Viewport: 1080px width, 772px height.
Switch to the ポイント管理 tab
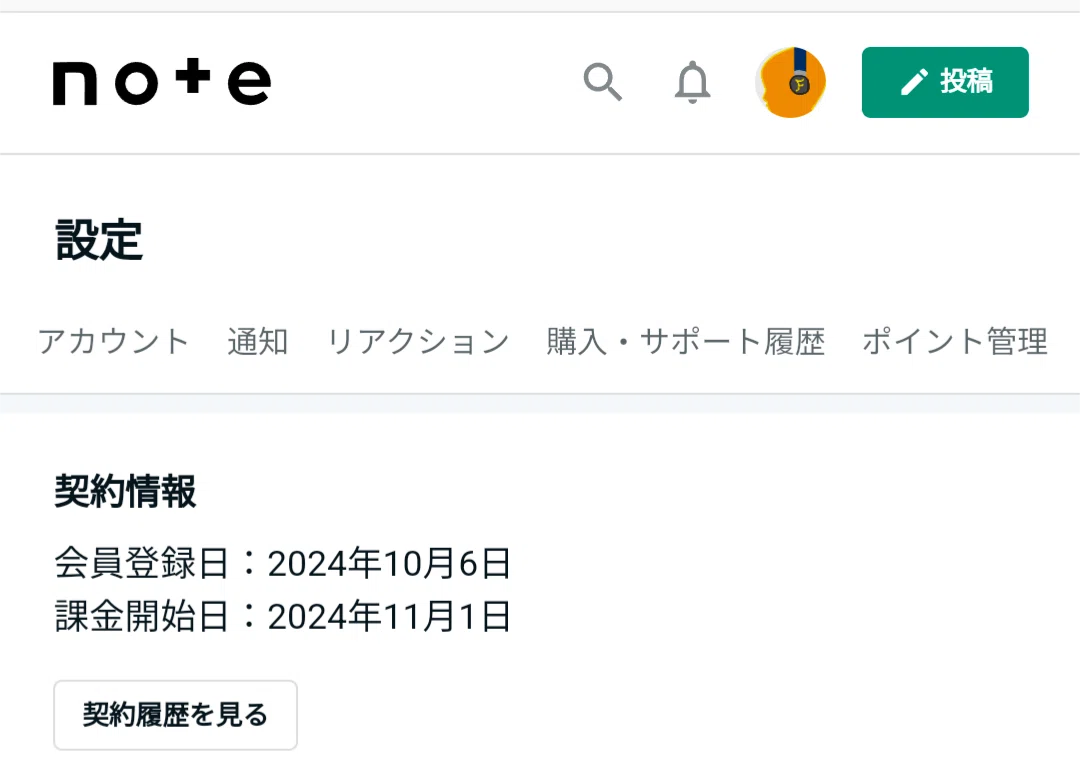(955, 342)
